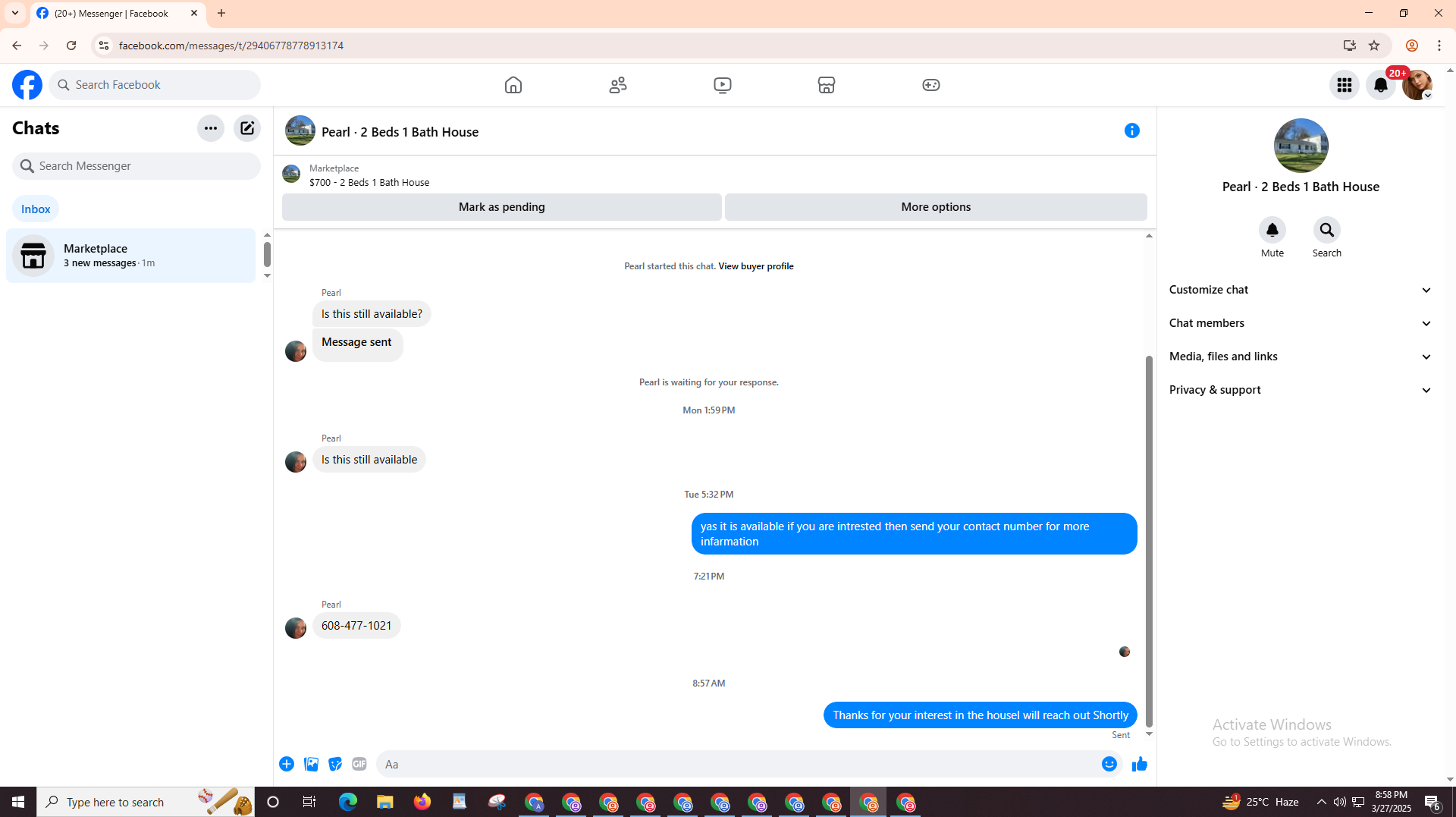Click the install app icon in address bar
The height and width of the screenshot is (817, 1456).
pos(1350,46)
